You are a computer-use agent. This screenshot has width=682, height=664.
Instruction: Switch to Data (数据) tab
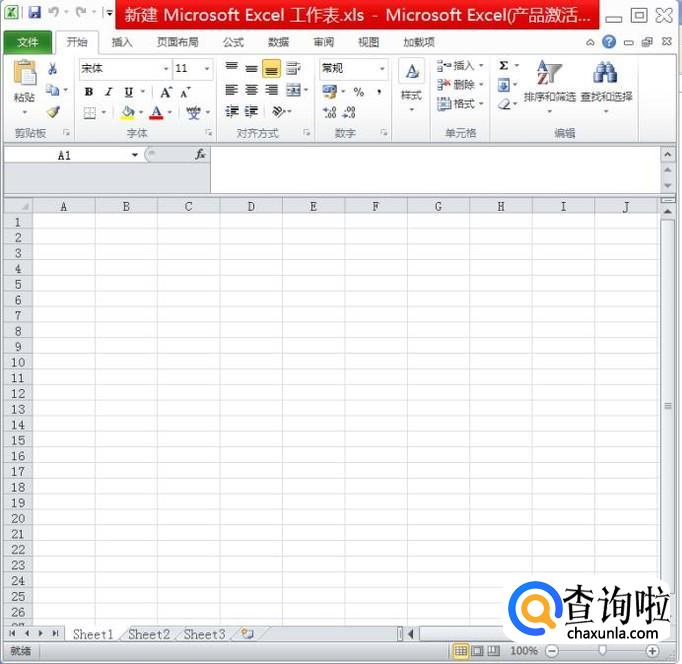(x=279, y=42)
